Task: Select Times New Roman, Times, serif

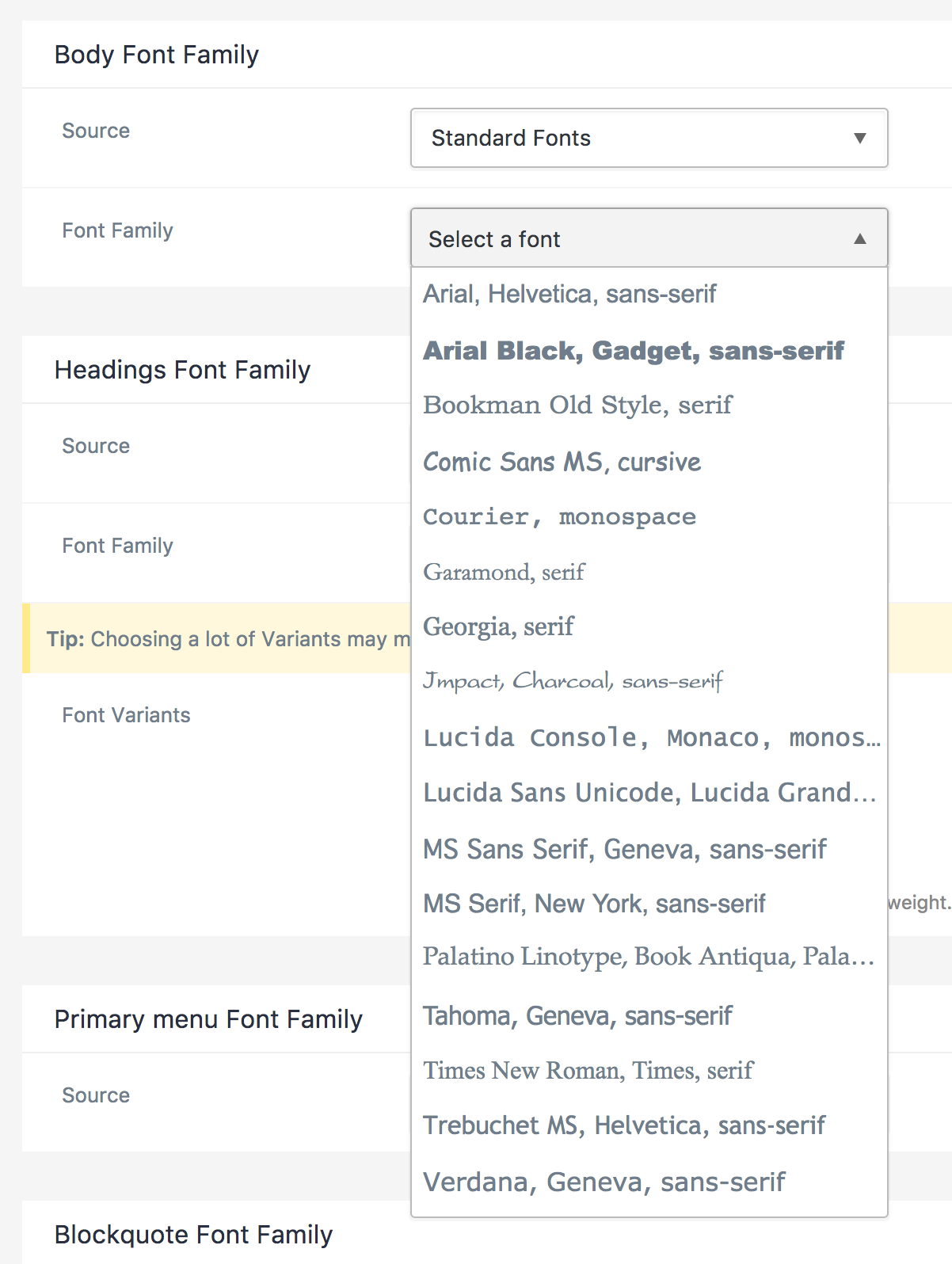Action: click(x=588, y=1071)
